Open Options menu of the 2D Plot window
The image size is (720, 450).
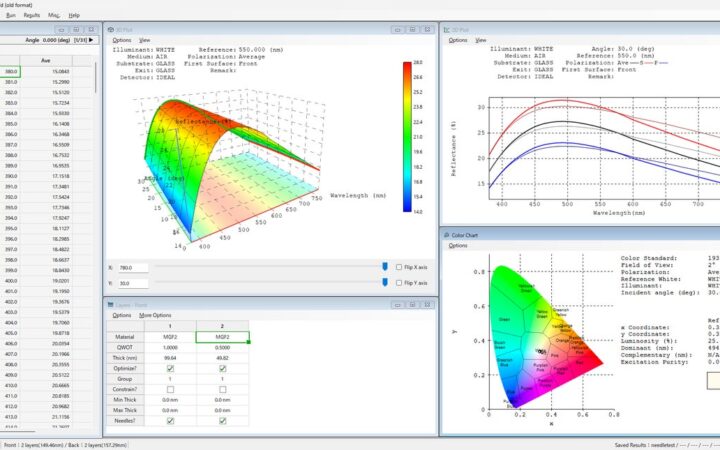[x=458, y=40]
